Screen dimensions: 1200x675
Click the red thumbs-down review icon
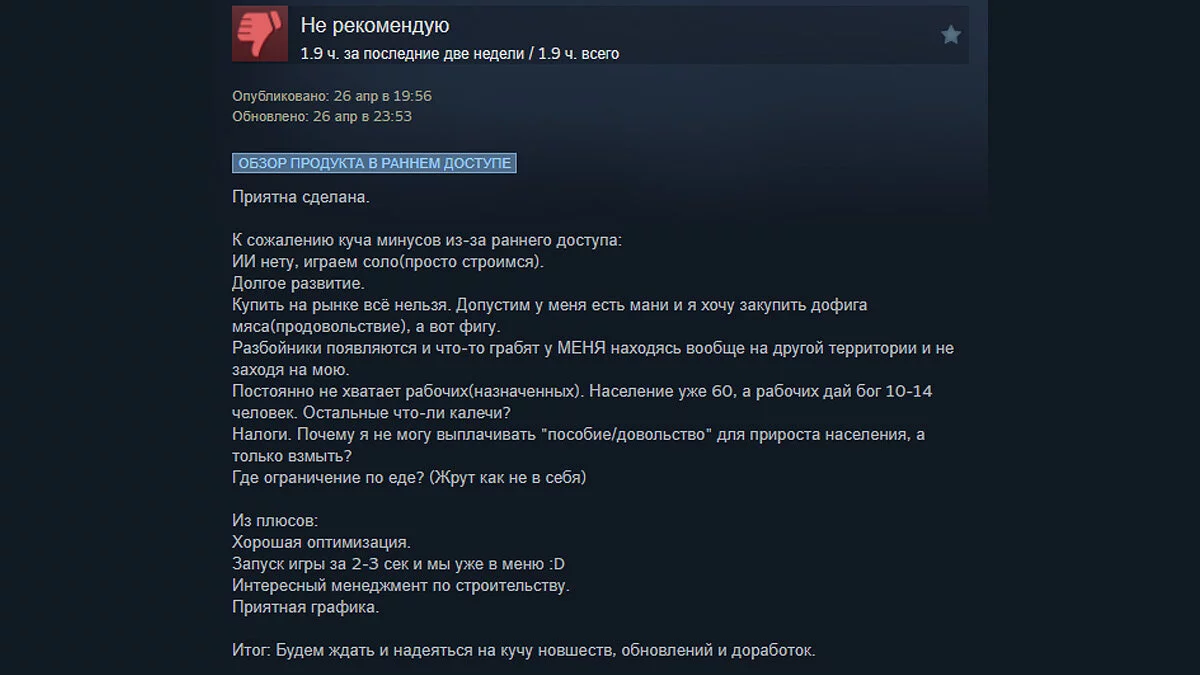(x=259, y=33)
